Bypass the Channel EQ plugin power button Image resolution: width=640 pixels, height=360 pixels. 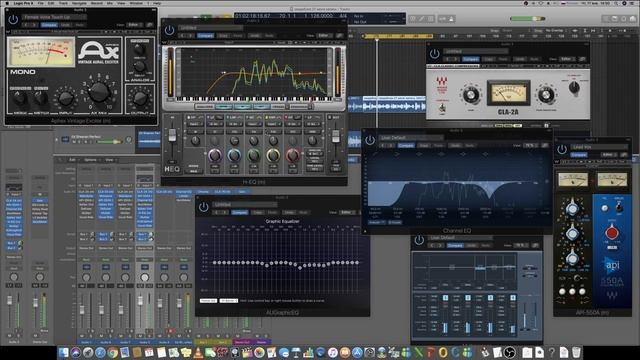370,140
